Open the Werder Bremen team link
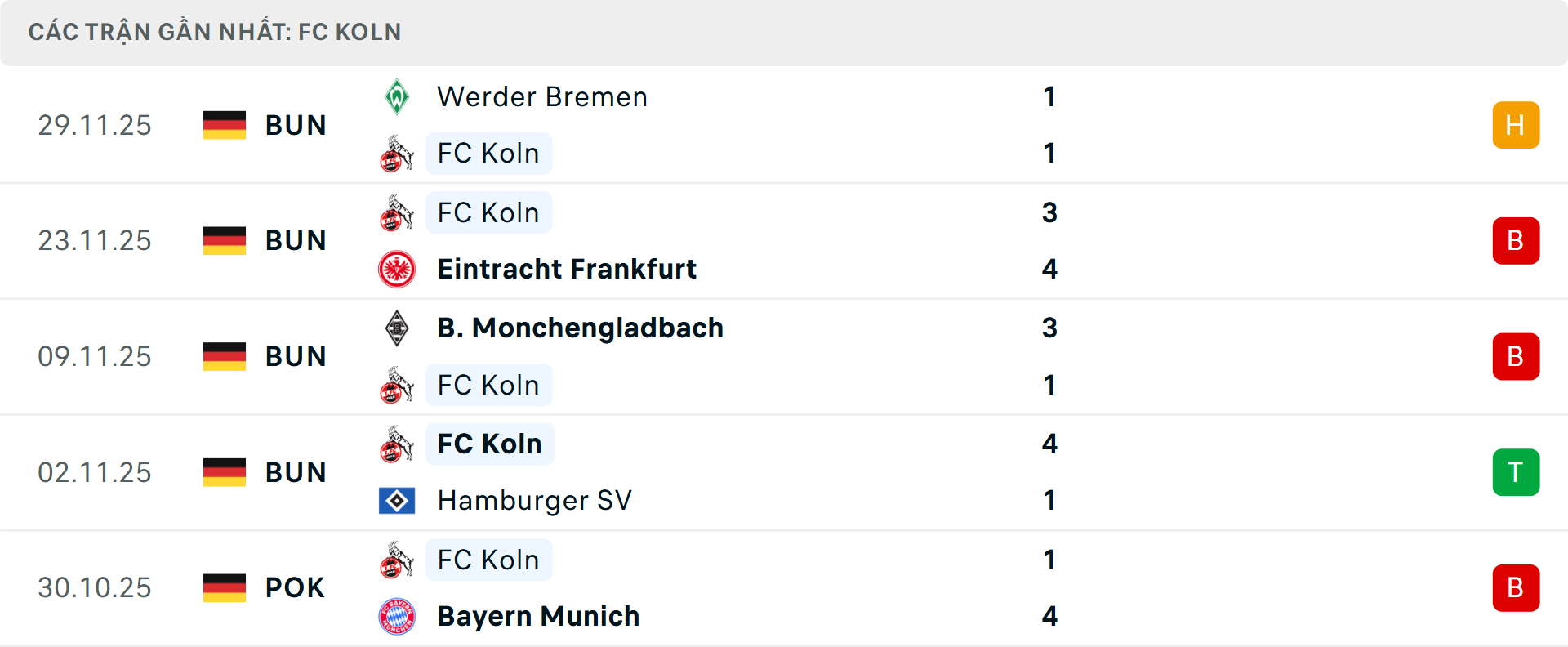The image size is (1568, 647). coord(542,97)
